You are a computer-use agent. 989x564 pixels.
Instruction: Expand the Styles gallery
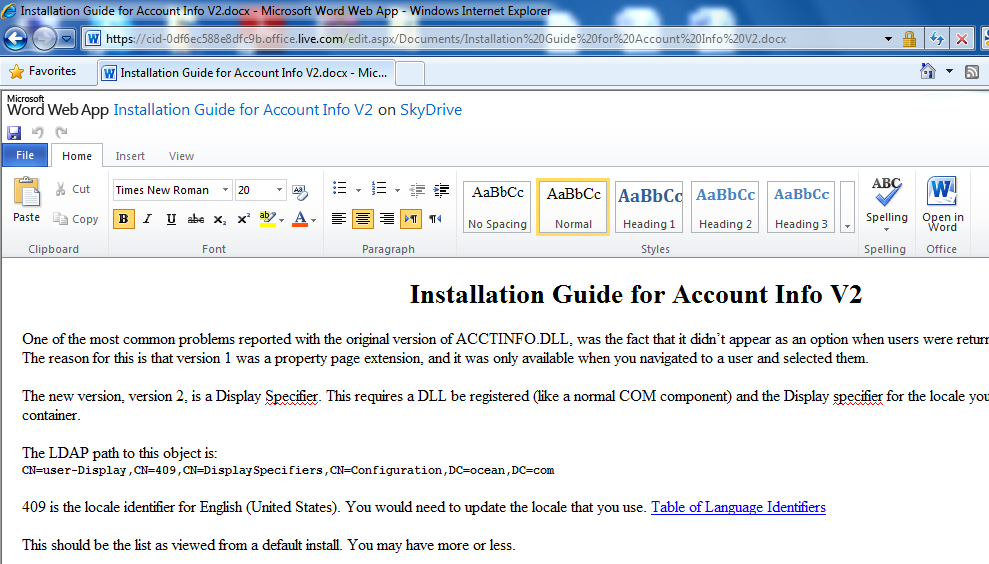(848, 207)
